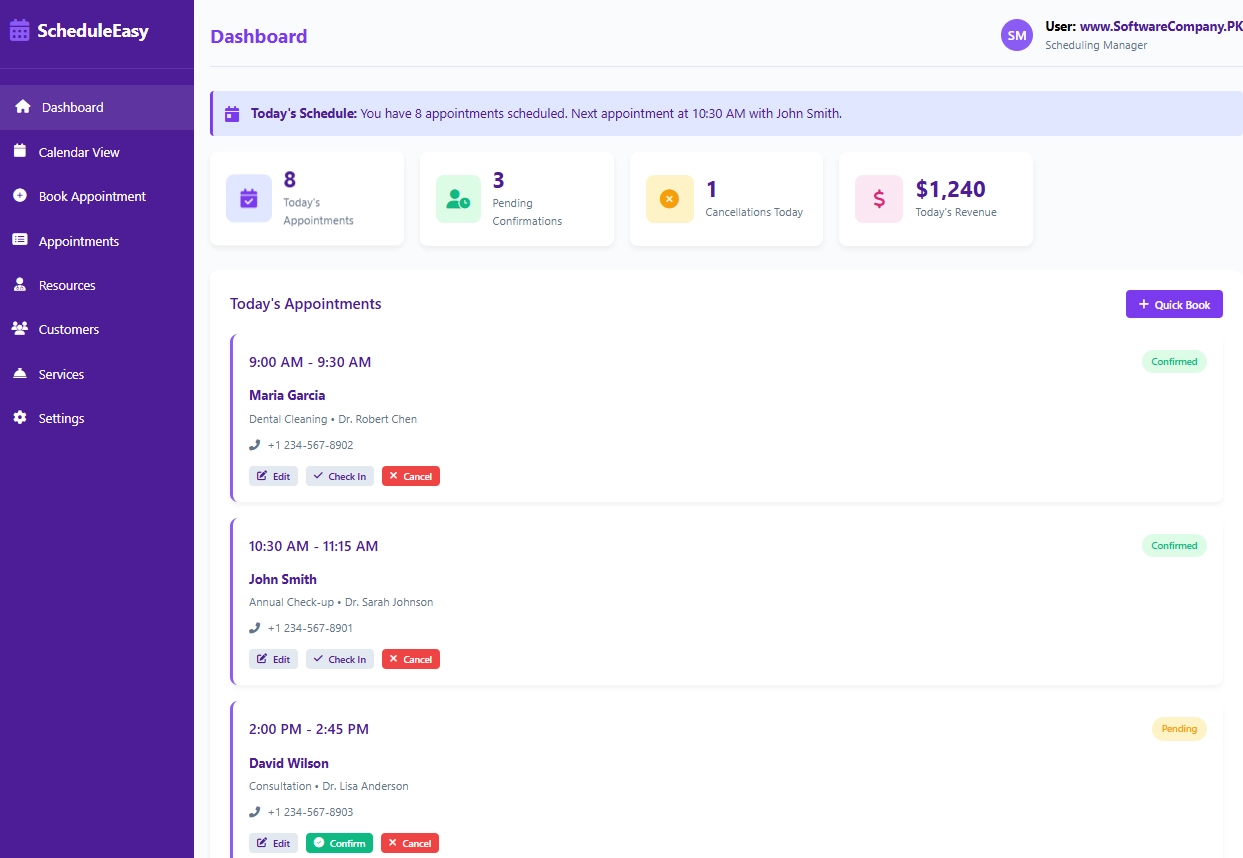The height and width of the screenshot is (858, 1243).
Task: Check in Maria Garcia's appointment
Action: click(x=339, y=476)
